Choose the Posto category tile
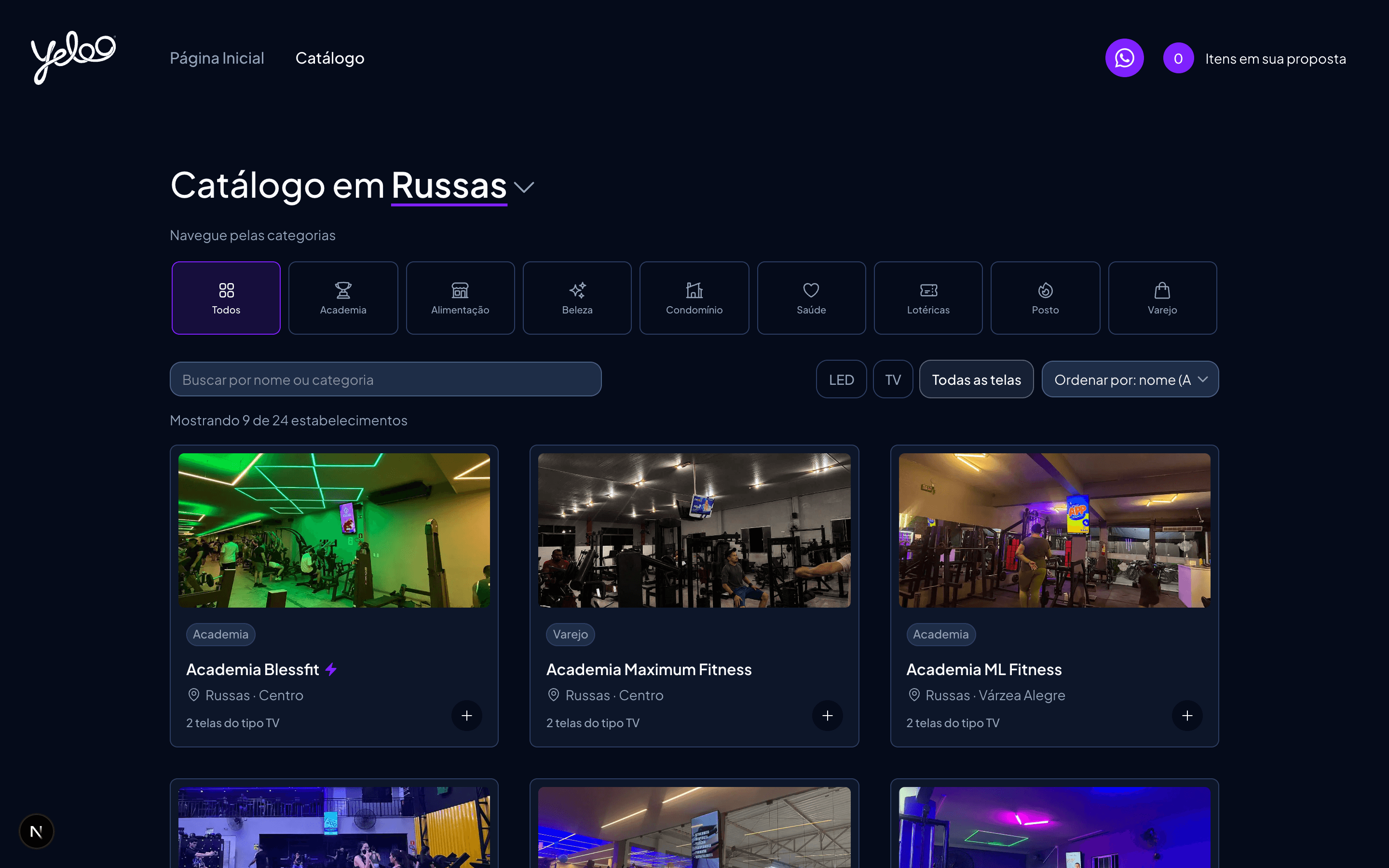The height and width of the screenshot is (868, 1389). click(1045, 298)
